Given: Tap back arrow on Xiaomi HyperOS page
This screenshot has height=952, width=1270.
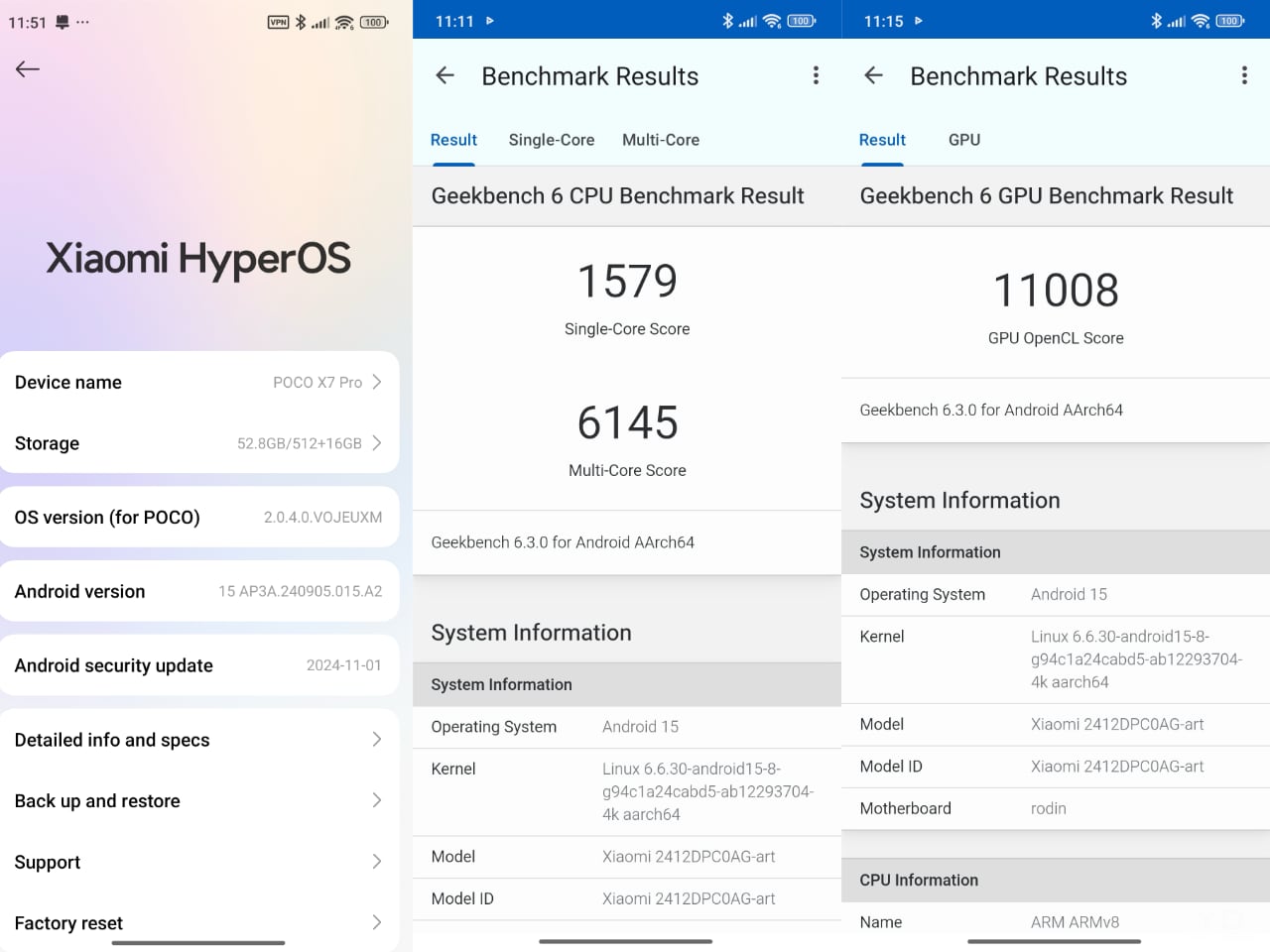Looking at the screenshot, I should coord(27,68).
